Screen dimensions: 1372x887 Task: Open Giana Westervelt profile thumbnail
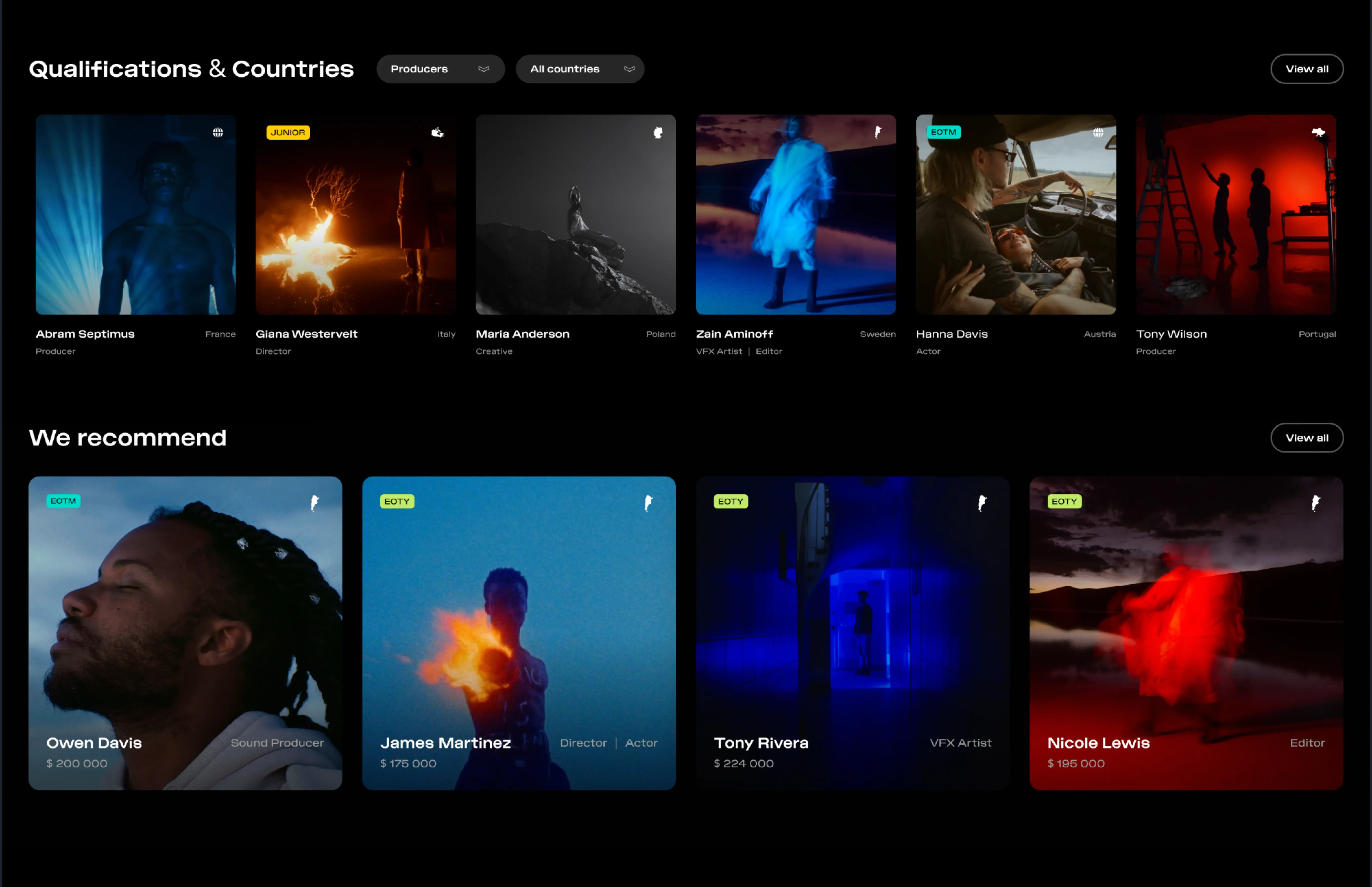coord(355,214)
